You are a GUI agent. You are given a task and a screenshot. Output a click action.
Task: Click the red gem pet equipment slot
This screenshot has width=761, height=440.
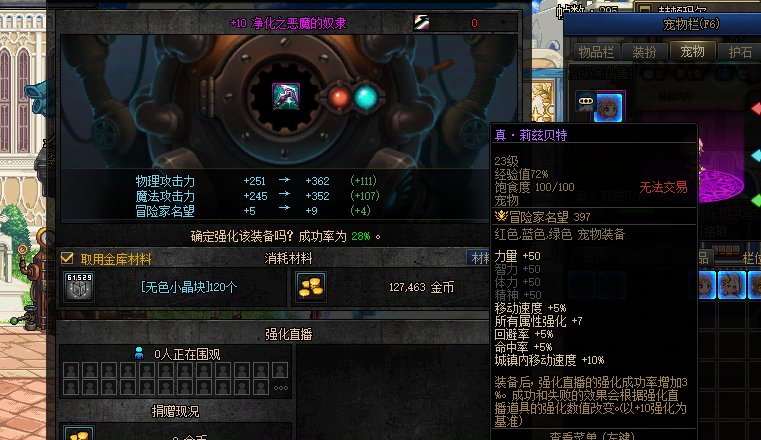click(756, 109)
